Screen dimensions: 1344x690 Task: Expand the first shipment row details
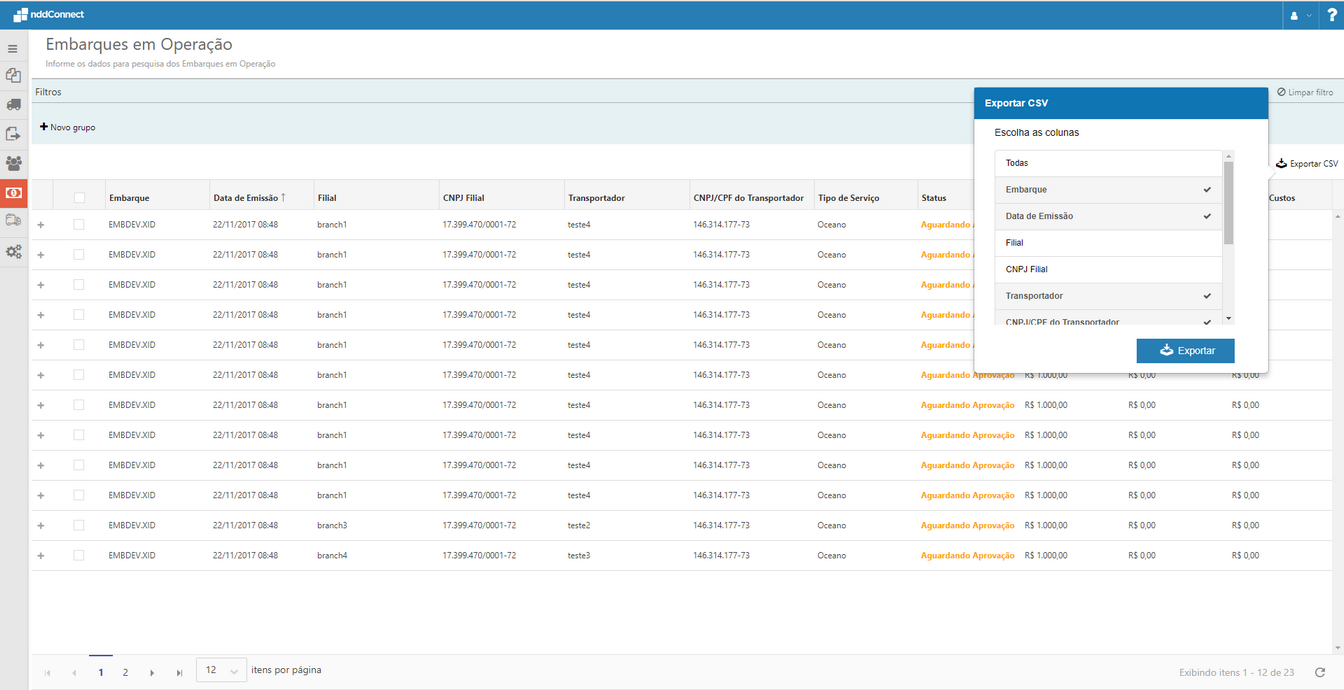pos(41,225)
